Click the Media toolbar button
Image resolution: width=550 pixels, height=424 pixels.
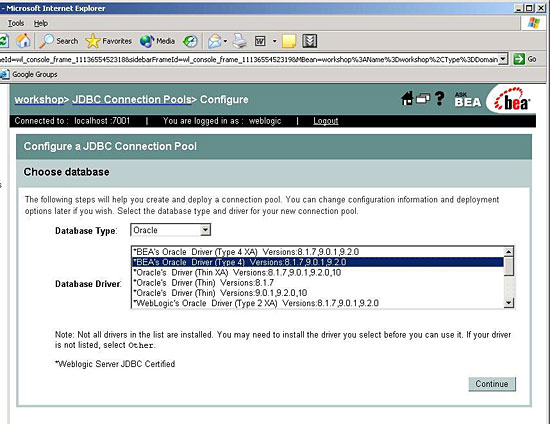pyautogui.click(x=157, y=41)
